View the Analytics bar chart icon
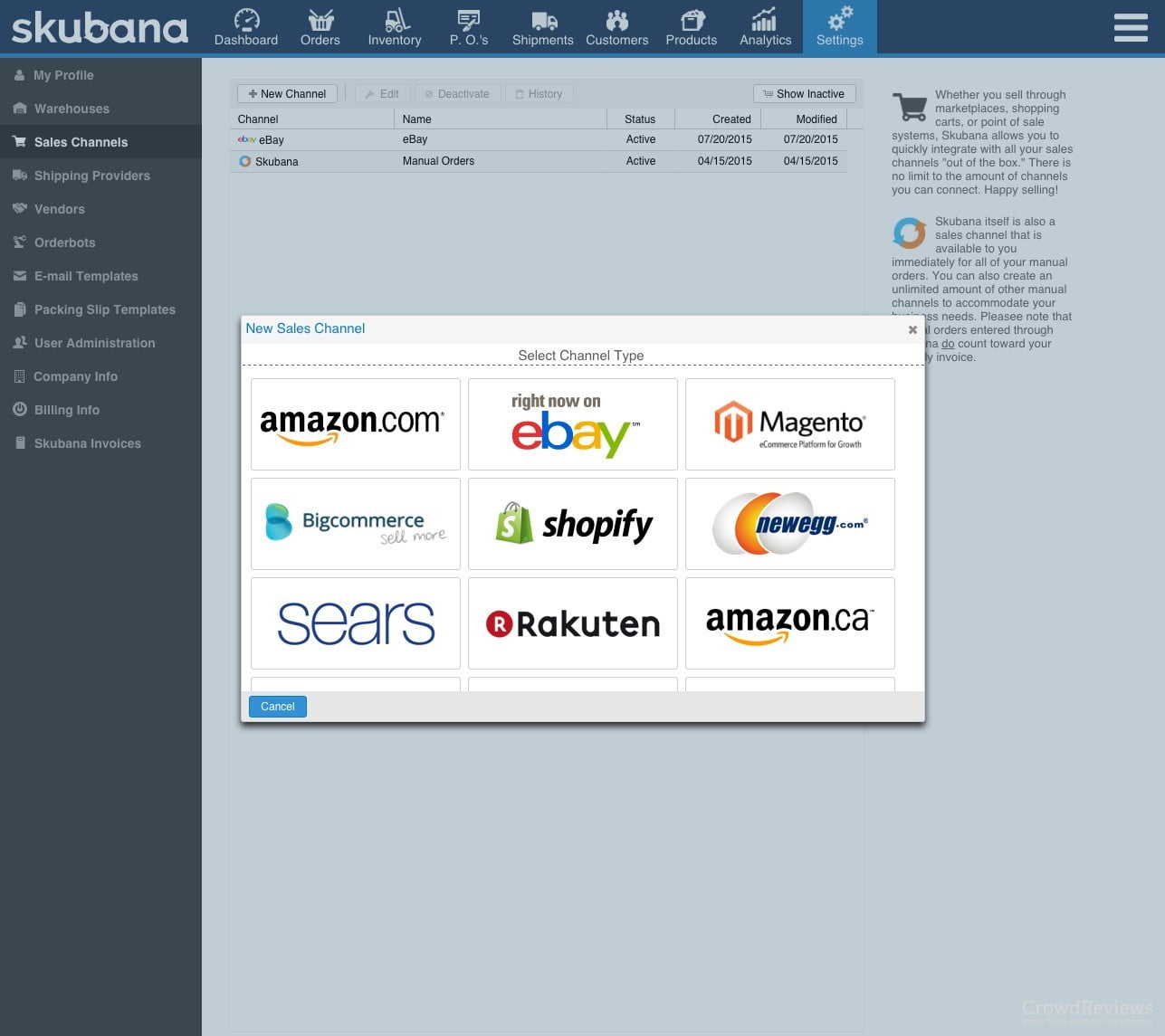 765,18
